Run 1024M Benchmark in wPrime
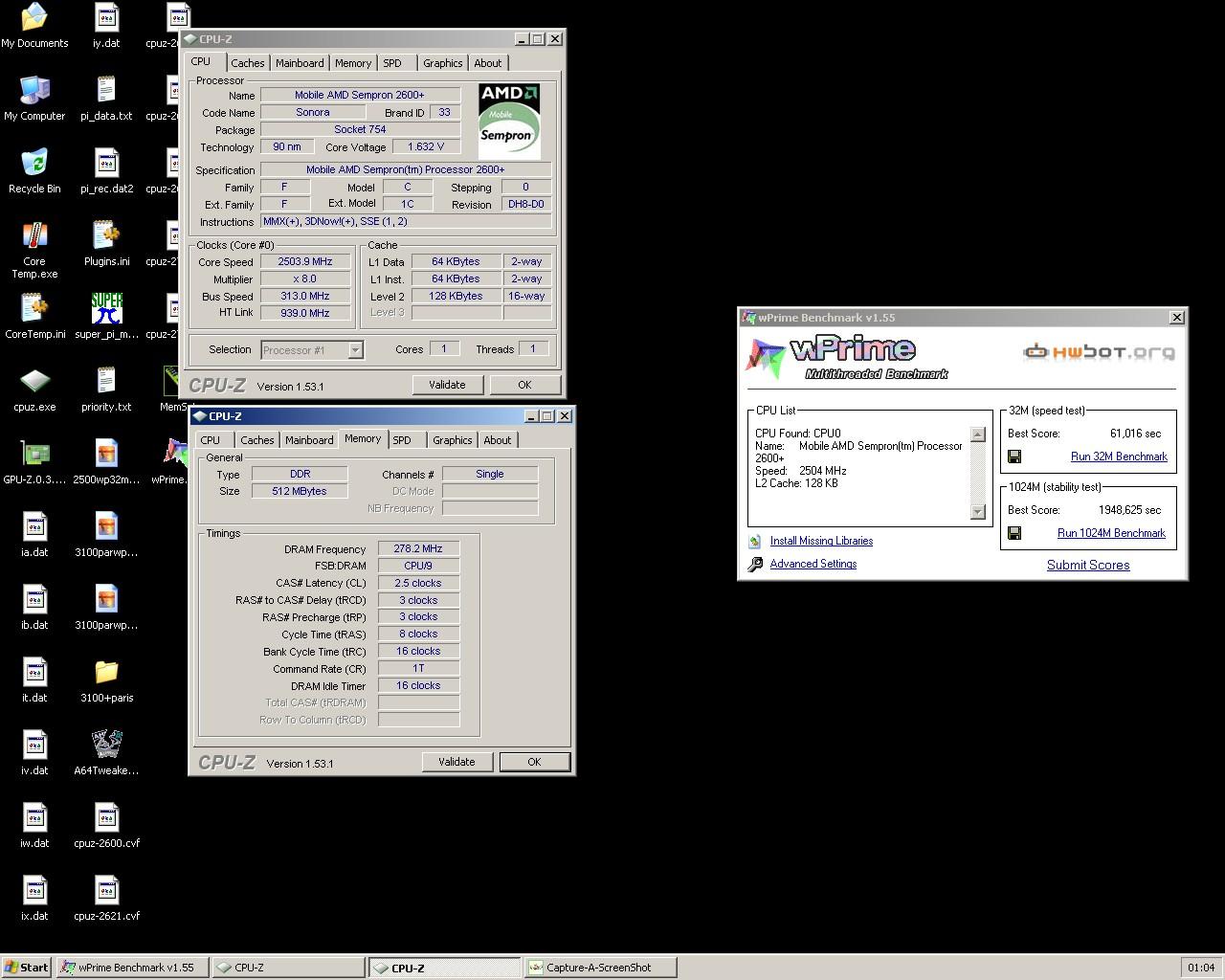This screenshot has height=980, width=1225. tap(1111, 533)
